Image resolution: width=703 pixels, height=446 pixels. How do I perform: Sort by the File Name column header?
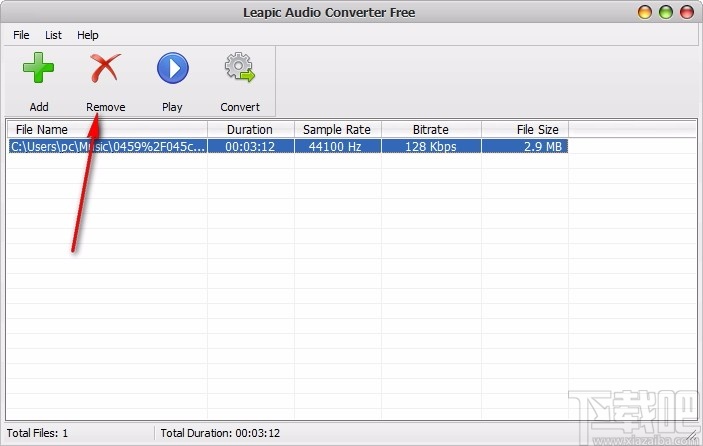click(x=107, y=130)
